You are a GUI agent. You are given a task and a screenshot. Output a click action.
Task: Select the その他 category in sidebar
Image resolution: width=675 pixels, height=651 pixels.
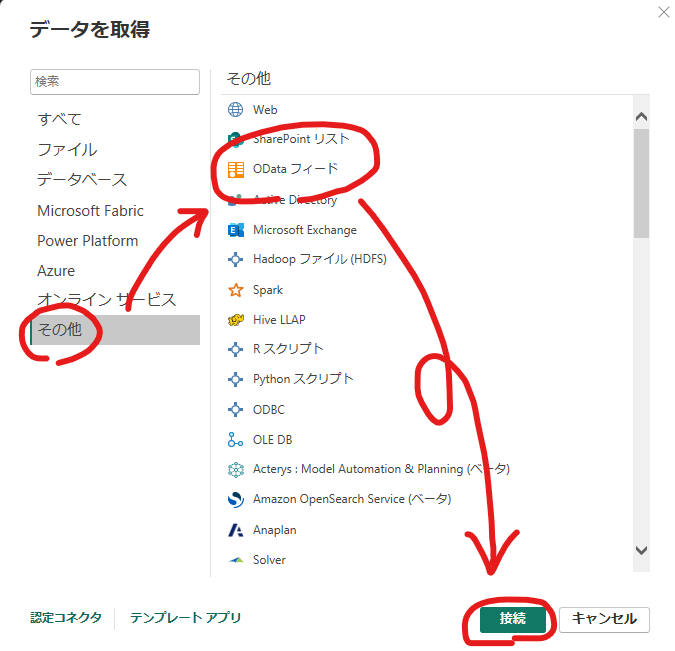[115, 330]
